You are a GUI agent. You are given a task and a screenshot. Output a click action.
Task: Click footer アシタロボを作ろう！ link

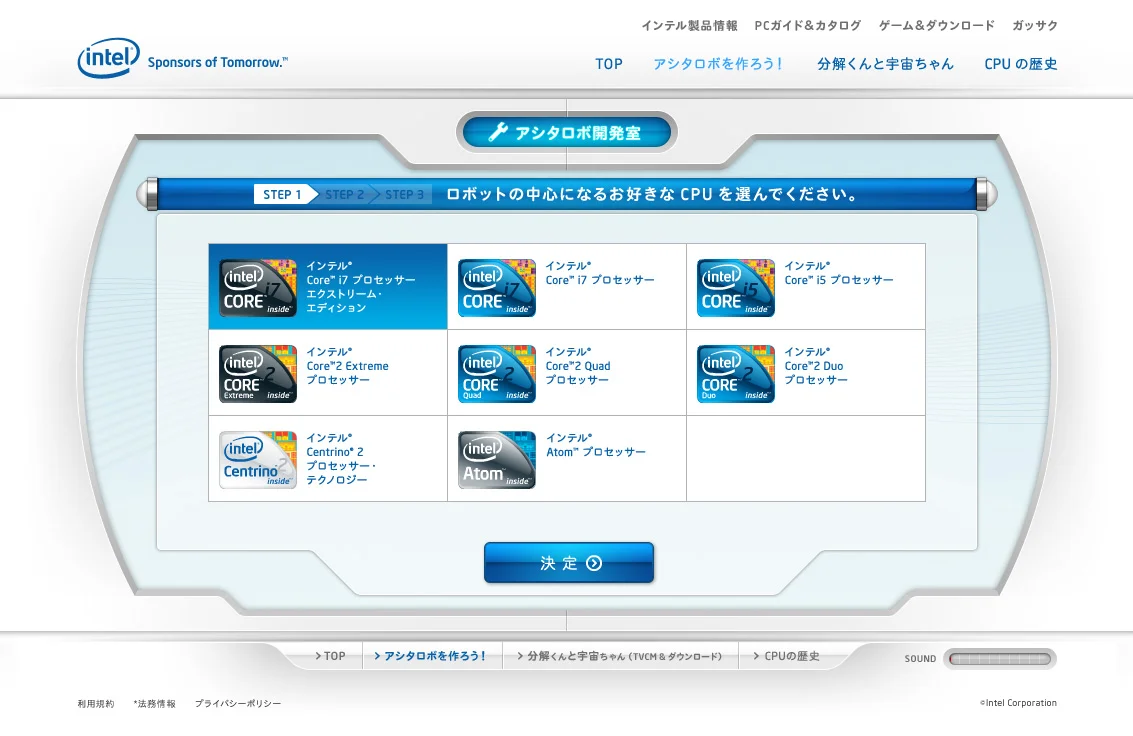click(430, 656)
